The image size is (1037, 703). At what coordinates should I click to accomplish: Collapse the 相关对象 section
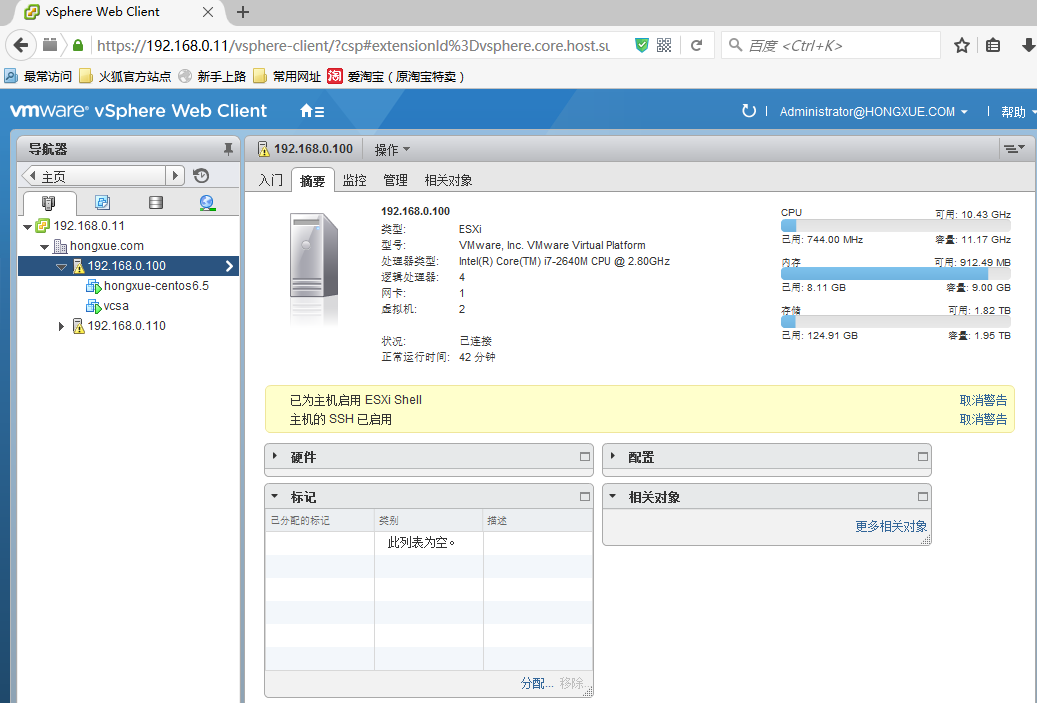coord(613,496)
